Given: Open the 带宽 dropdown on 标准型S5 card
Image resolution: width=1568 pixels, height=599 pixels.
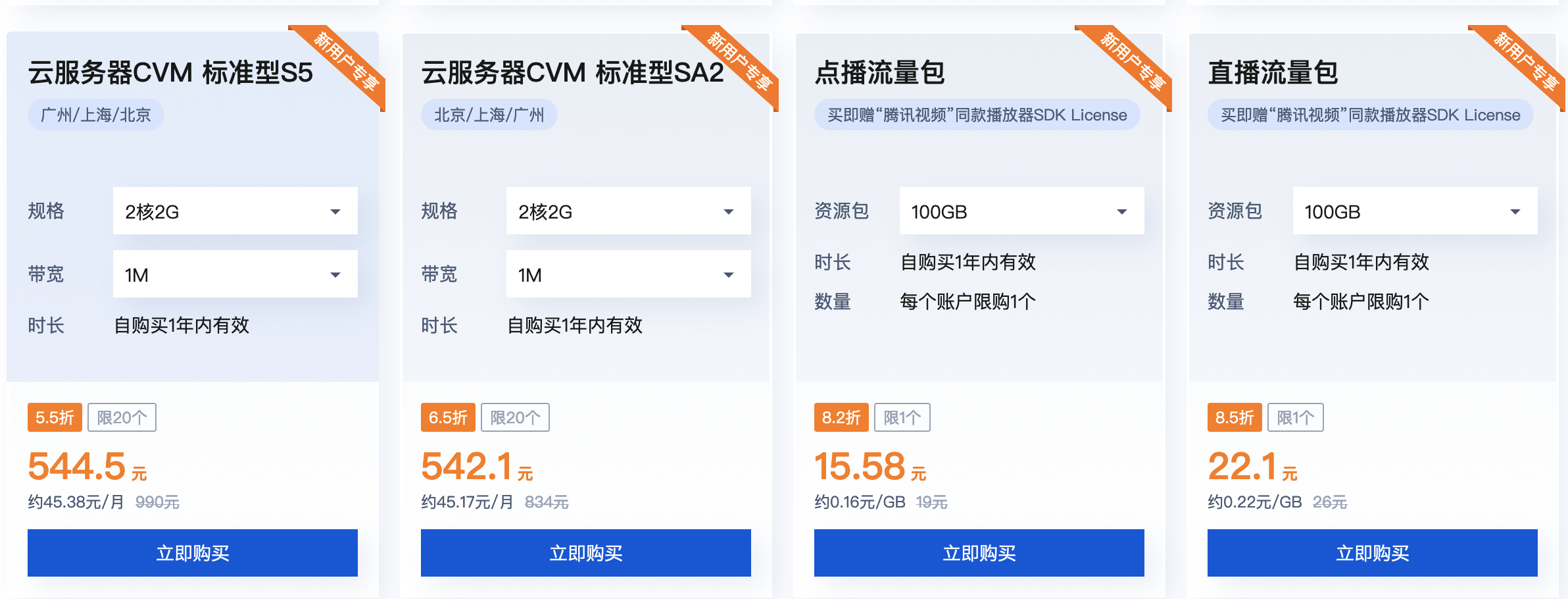Looking at the screenshot, I should coord(233,273).
